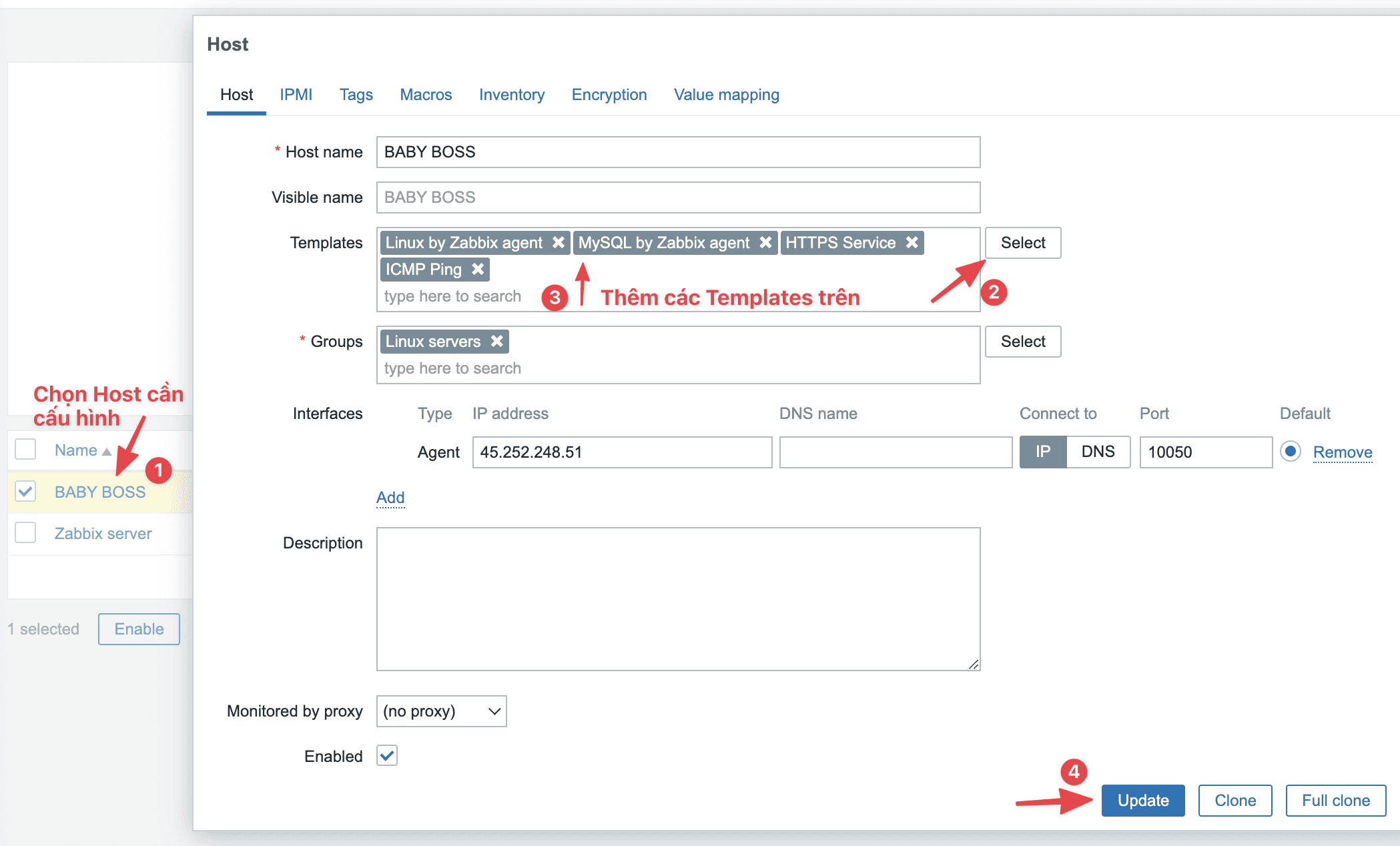Click the Clone button
Screen dimensions: 1400x846
click(1235, 801)
